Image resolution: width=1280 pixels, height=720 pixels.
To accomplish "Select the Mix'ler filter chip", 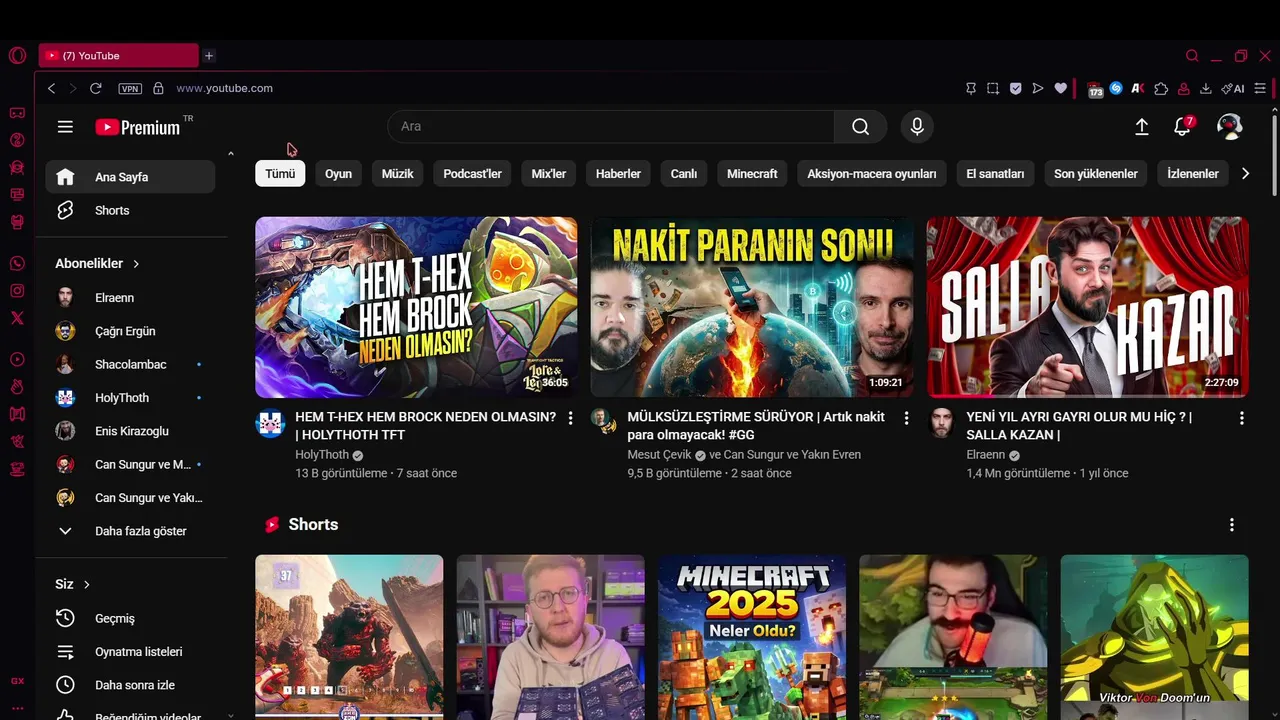I will coord(548,174).
